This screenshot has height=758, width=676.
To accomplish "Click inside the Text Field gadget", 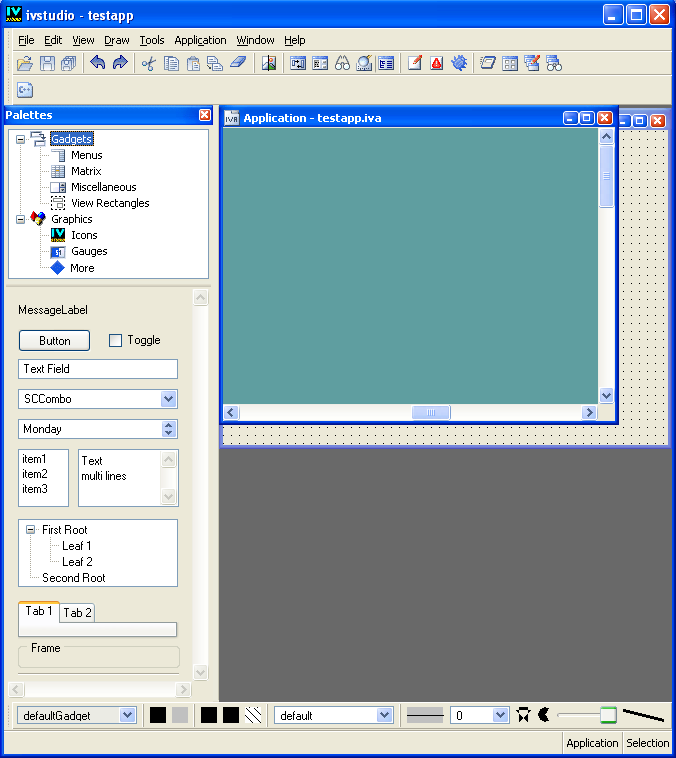I will 97,369.
